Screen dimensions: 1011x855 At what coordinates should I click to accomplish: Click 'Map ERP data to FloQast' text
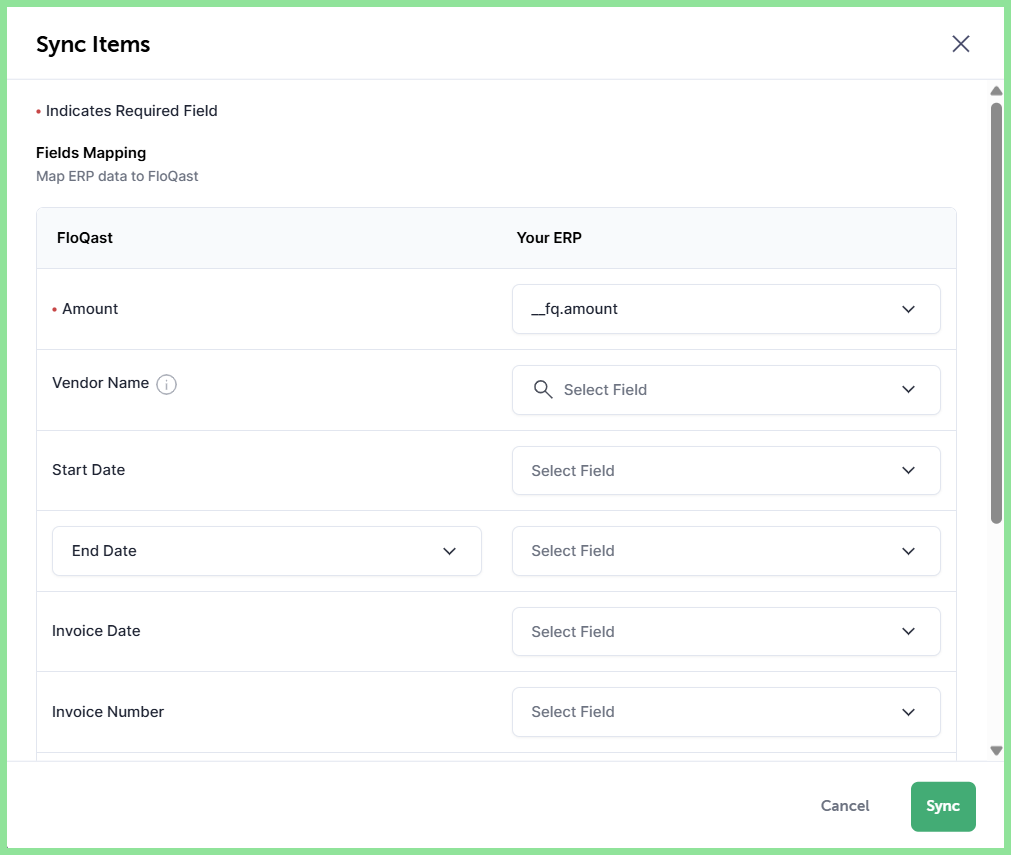pos(117,176)
